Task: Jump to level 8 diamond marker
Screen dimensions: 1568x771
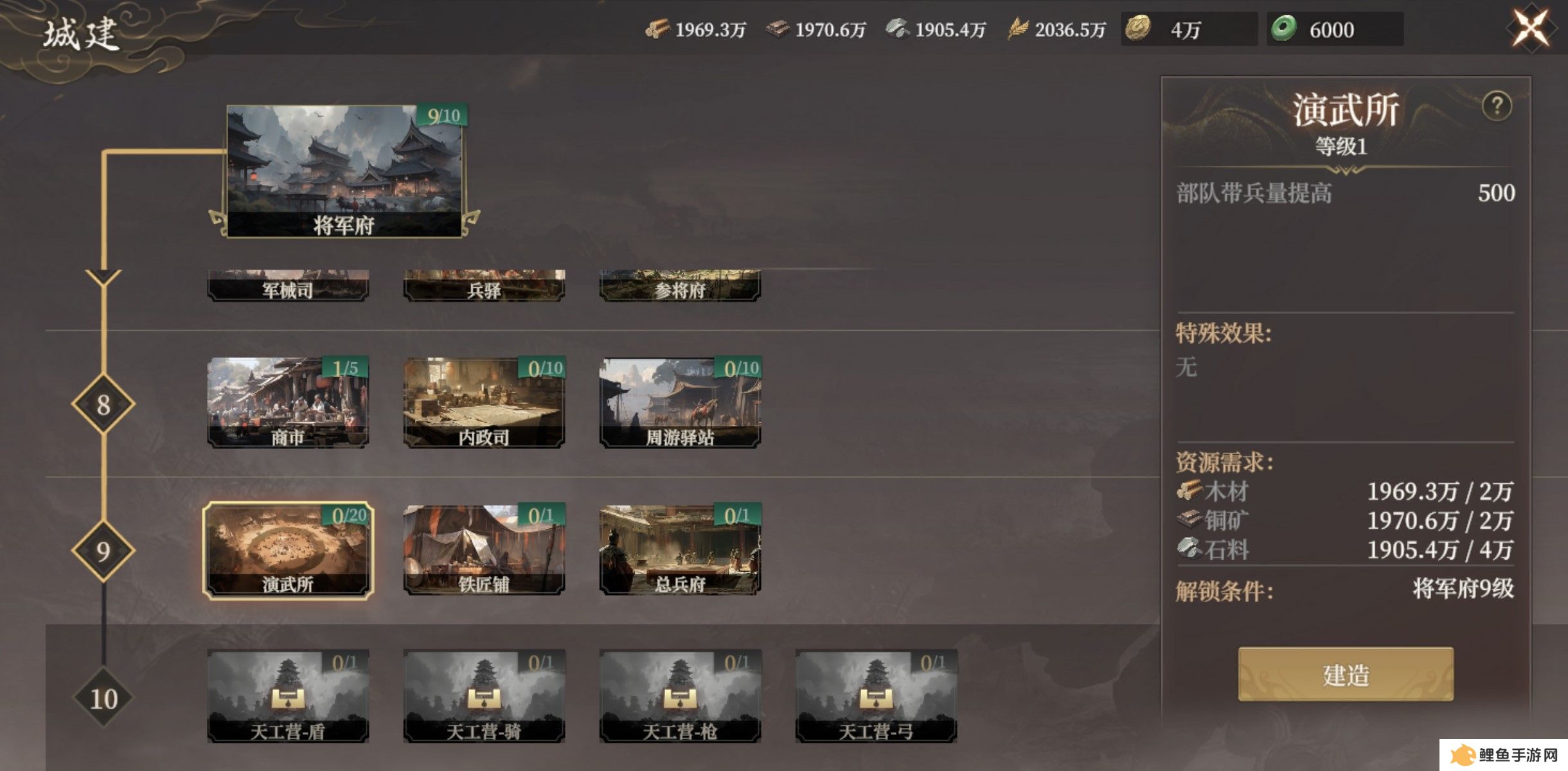Action: click(x=103, y=404)
